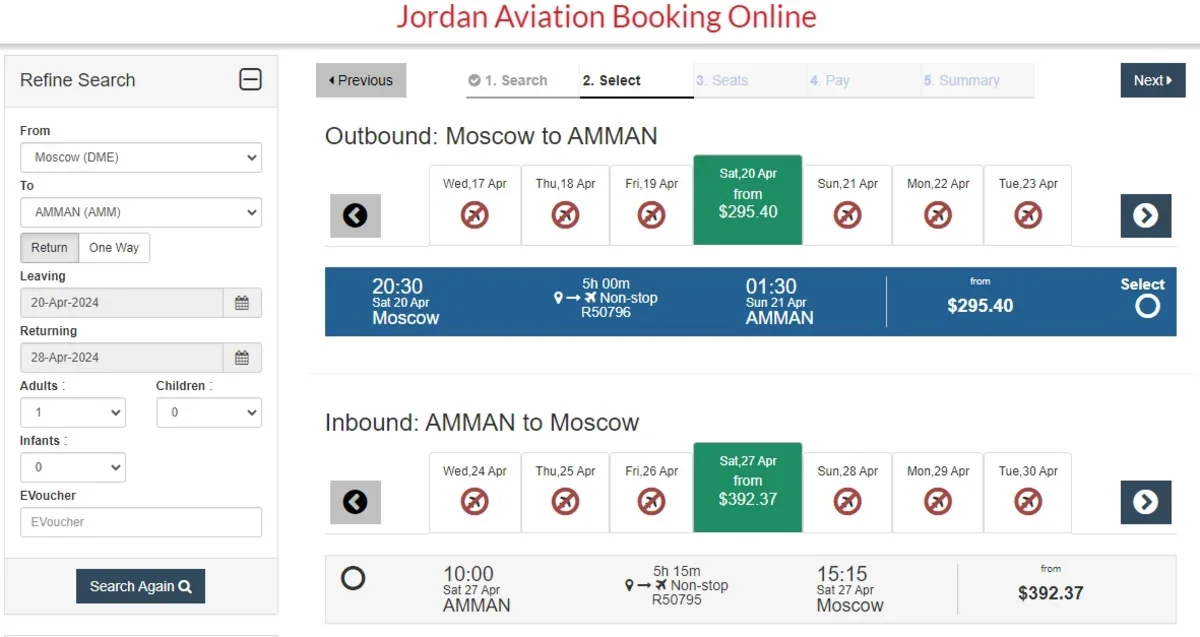This screenshot has width=1200, height=637.
Task: Click the EVoucher input field
Action: tap(141, 522)
